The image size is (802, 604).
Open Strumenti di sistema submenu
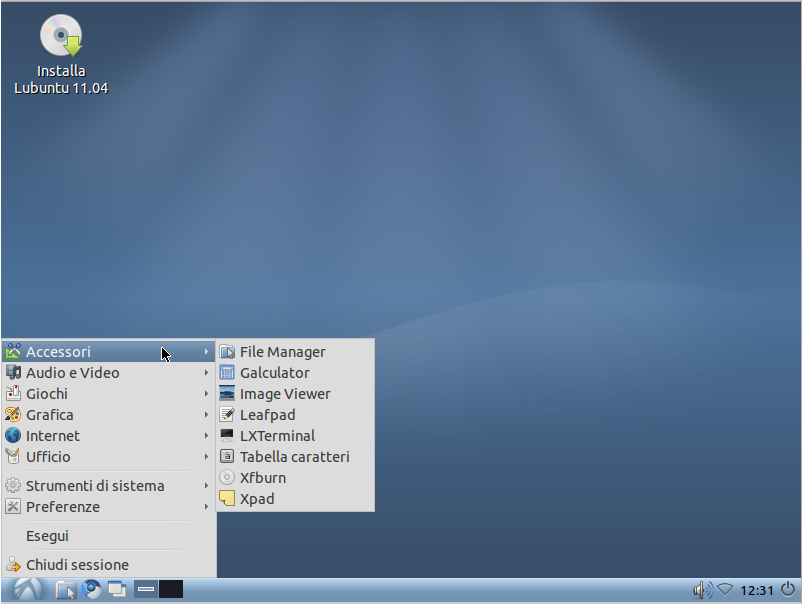tap(109, 486)
